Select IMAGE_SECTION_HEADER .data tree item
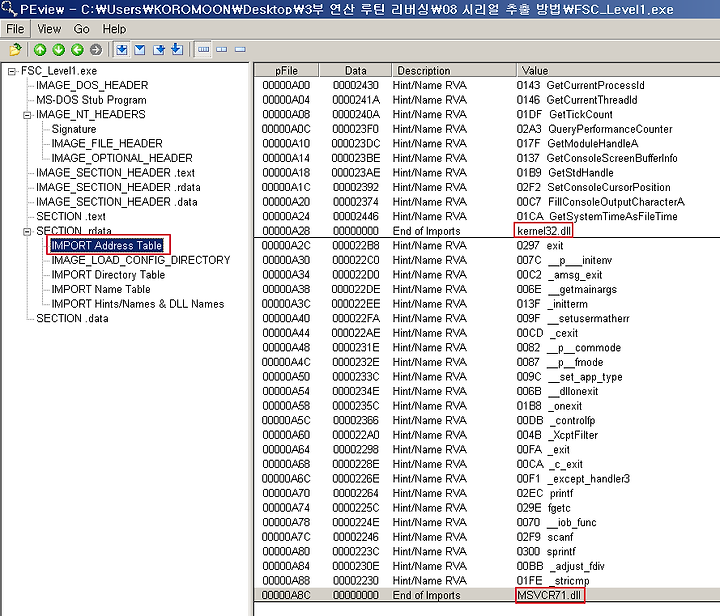This screenshot has width=720, height=616. [x=117, y=202]
